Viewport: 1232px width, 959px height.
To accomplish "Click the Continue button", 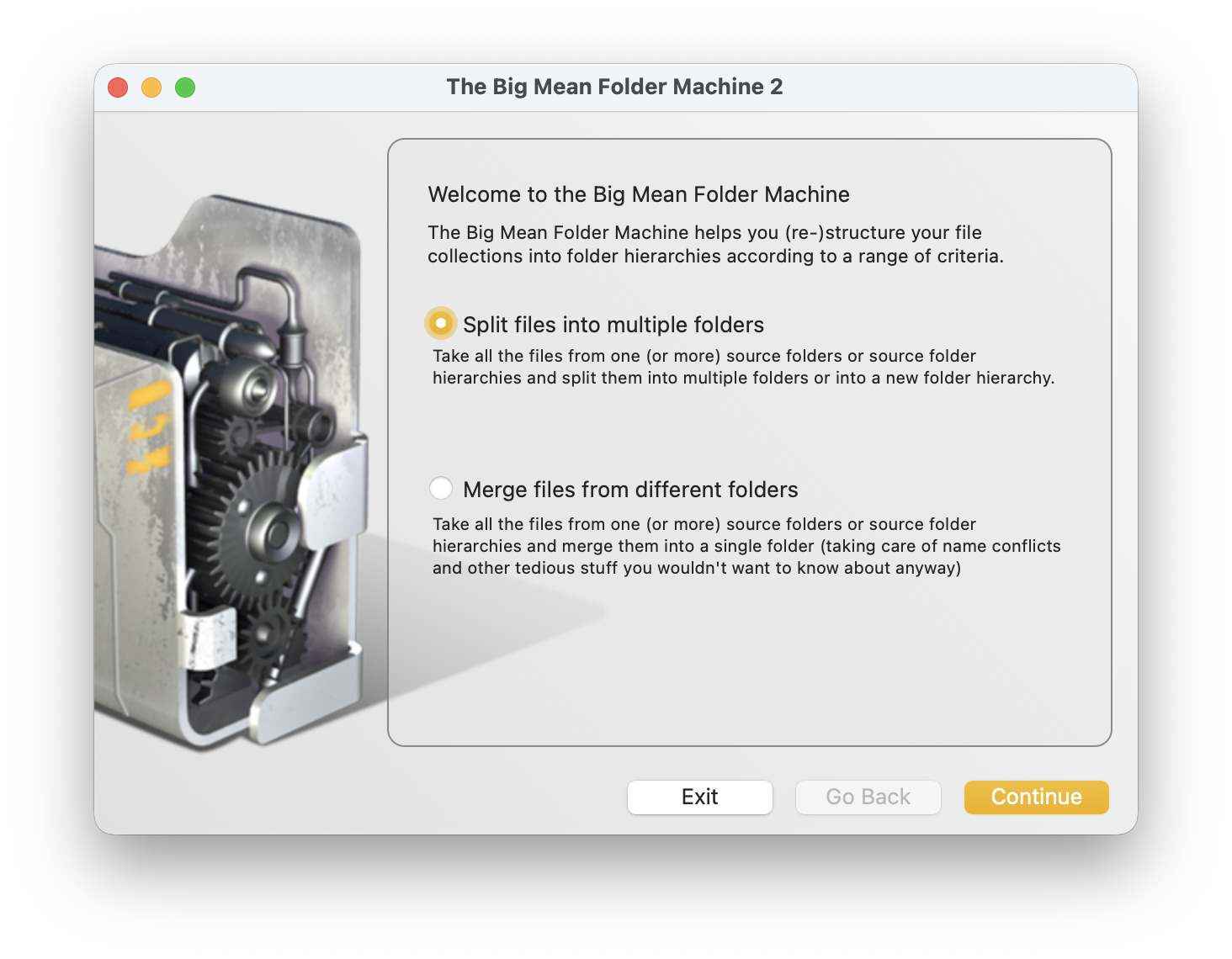I will click(1036, 797).
